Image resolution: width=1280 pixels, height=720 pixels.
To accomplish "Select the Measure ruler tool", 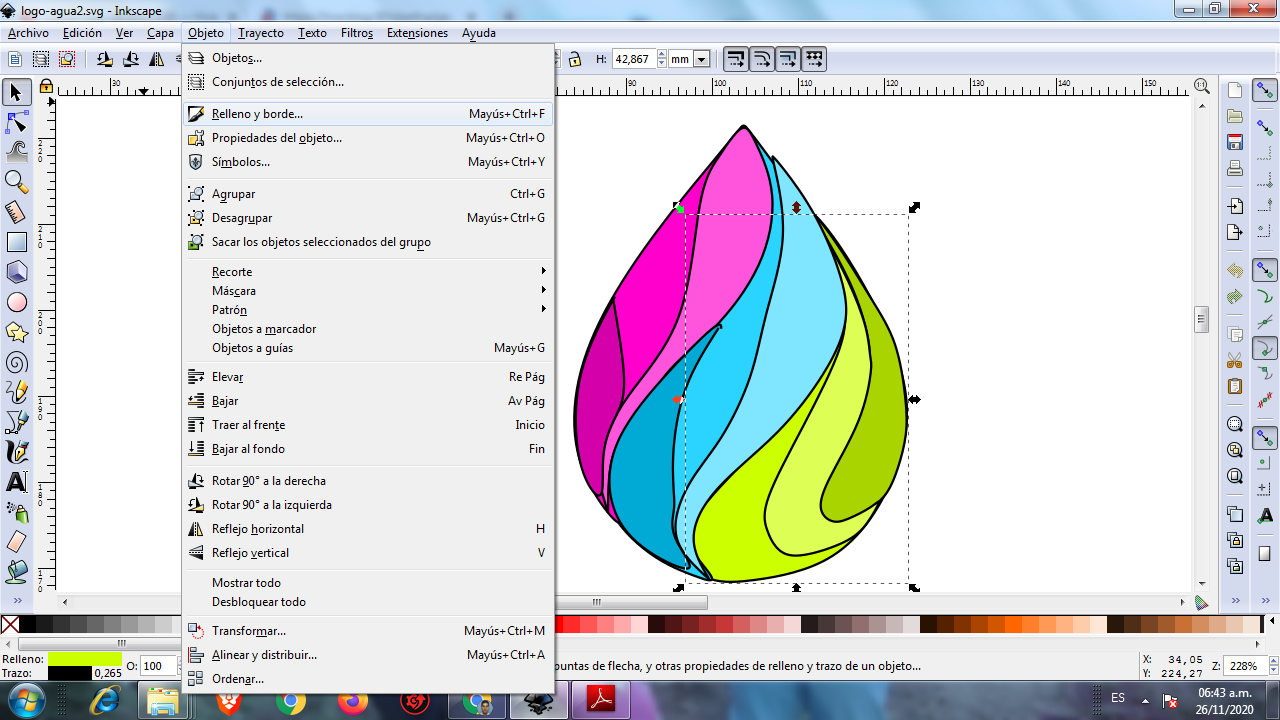I will click(16, 211).
